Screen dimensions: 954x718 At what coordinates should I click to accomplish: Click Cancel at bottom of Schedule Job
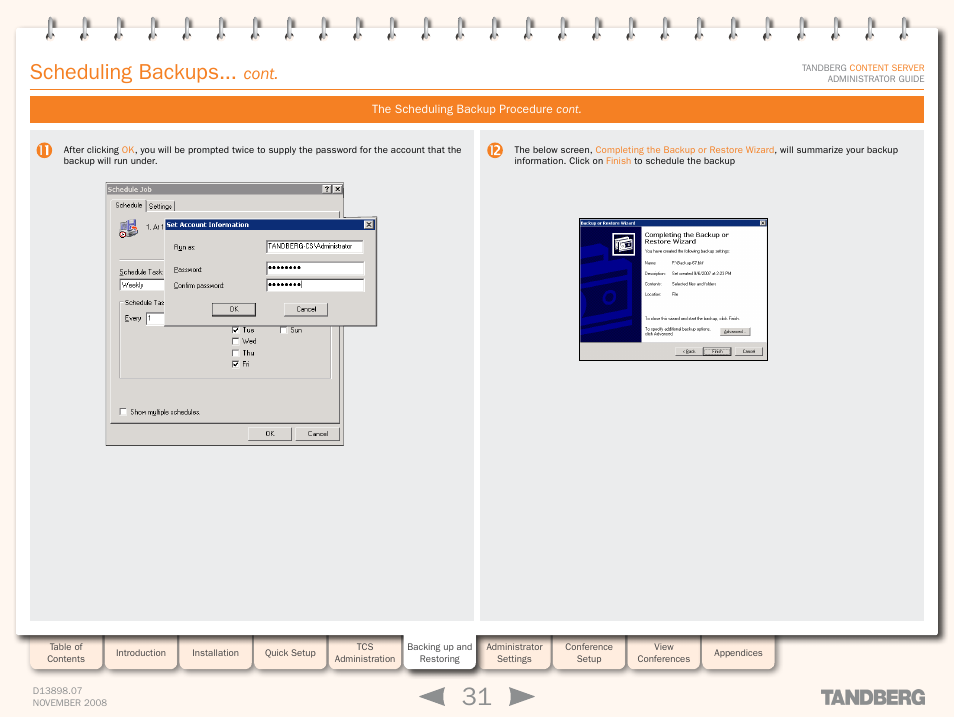click(x=318, y=434)
